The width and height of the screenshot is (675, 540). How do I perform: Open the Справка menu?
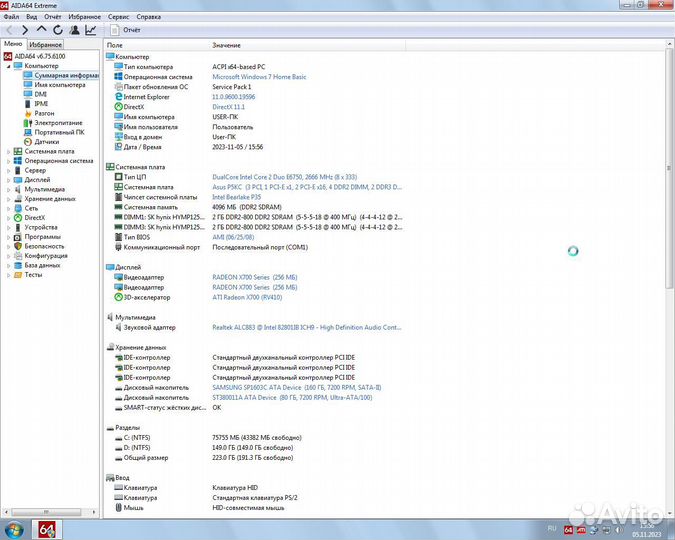point(149,17)
